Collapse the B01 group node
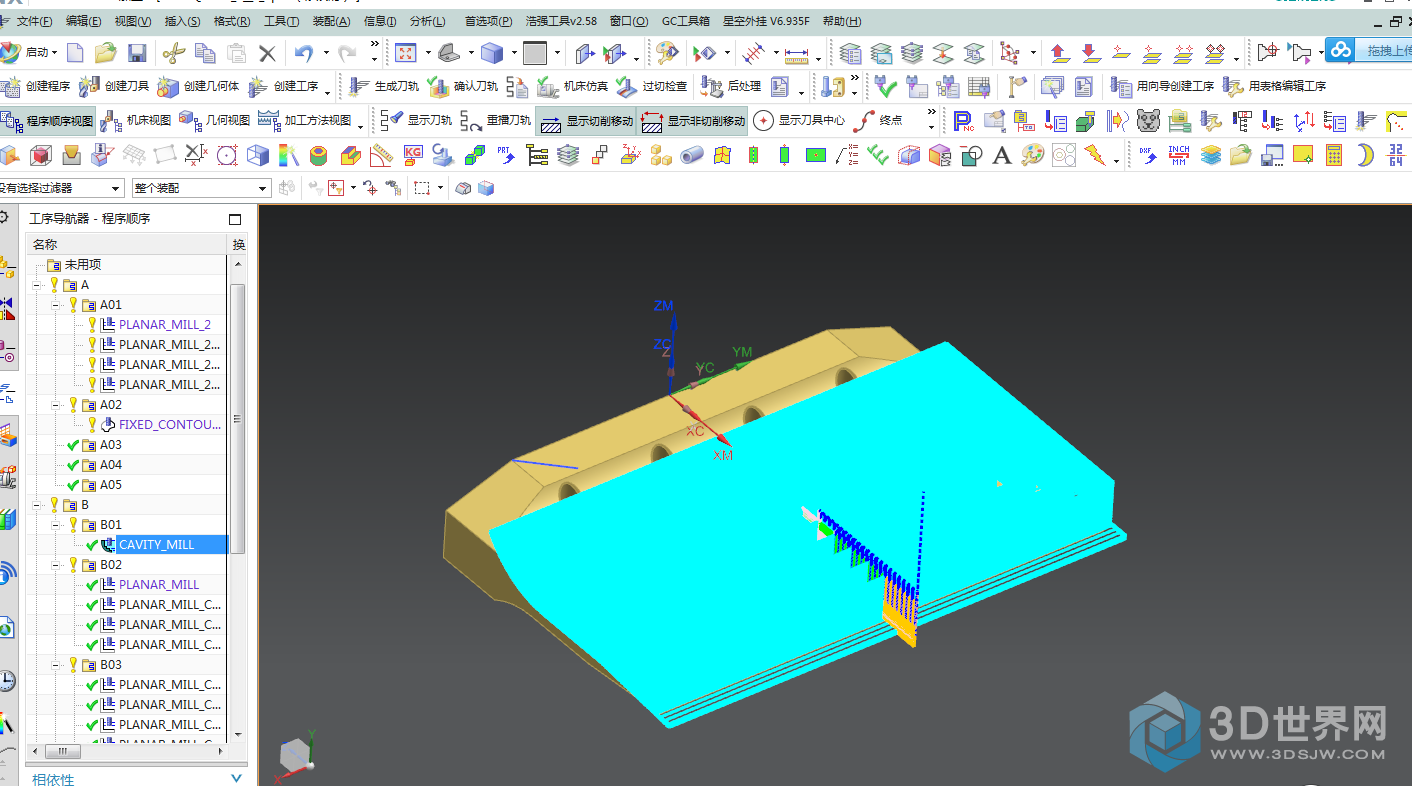Viewport: 1412px width, 786px height. (57, 525)
